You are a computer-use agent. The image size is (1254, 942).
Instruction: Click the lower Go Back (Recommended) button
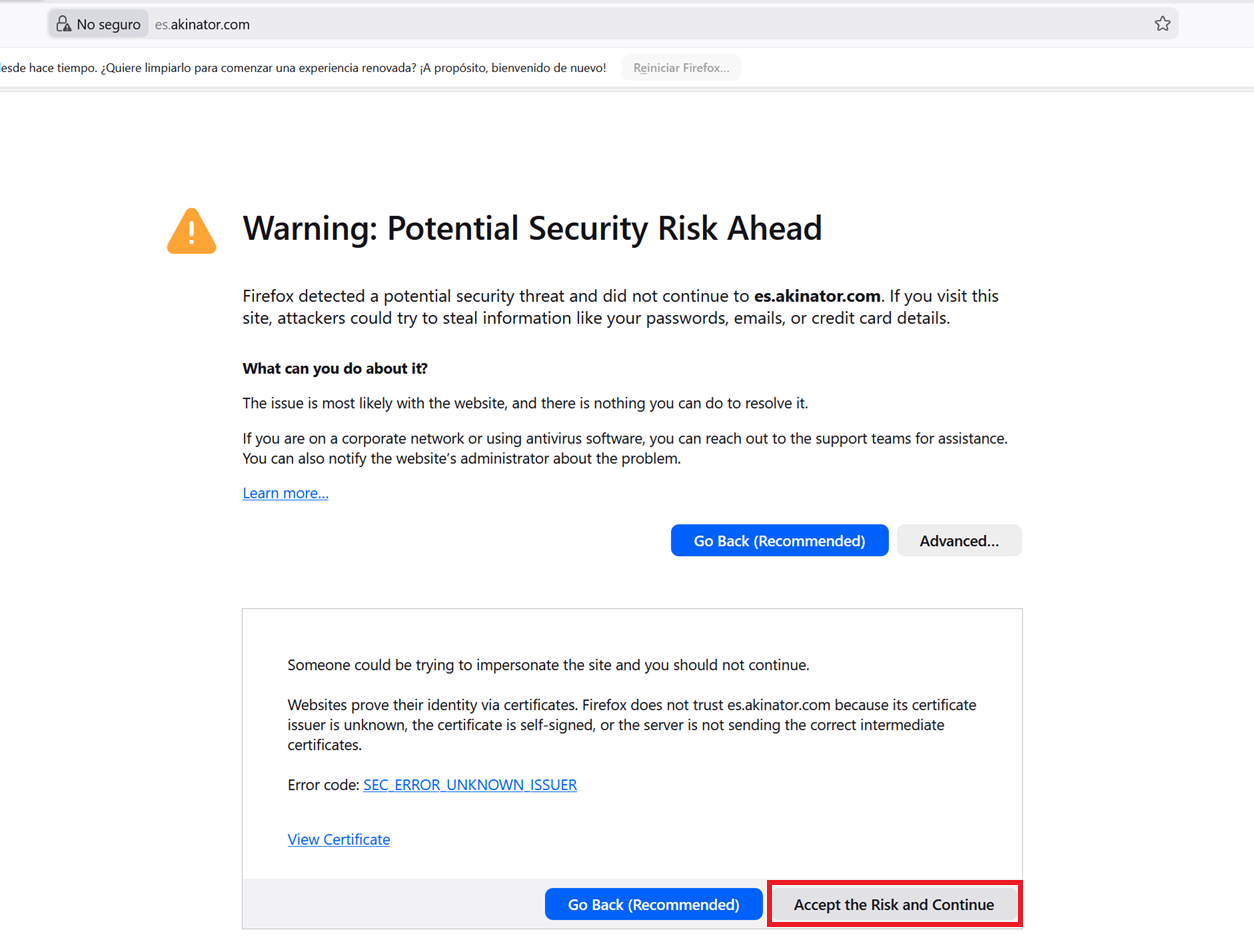(x=653, y=904)
